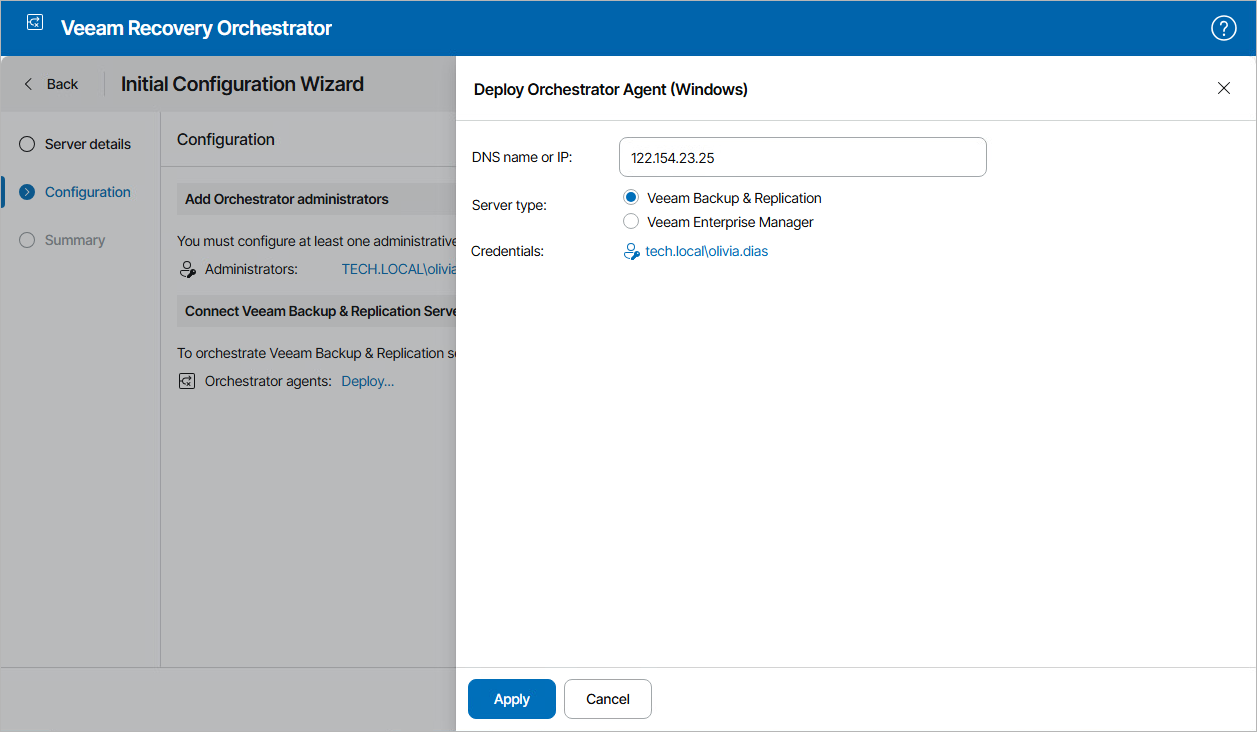The image size is (1257, 732).
Task: Go to the Summary wizard step
Action: click(x=77, y=240)
